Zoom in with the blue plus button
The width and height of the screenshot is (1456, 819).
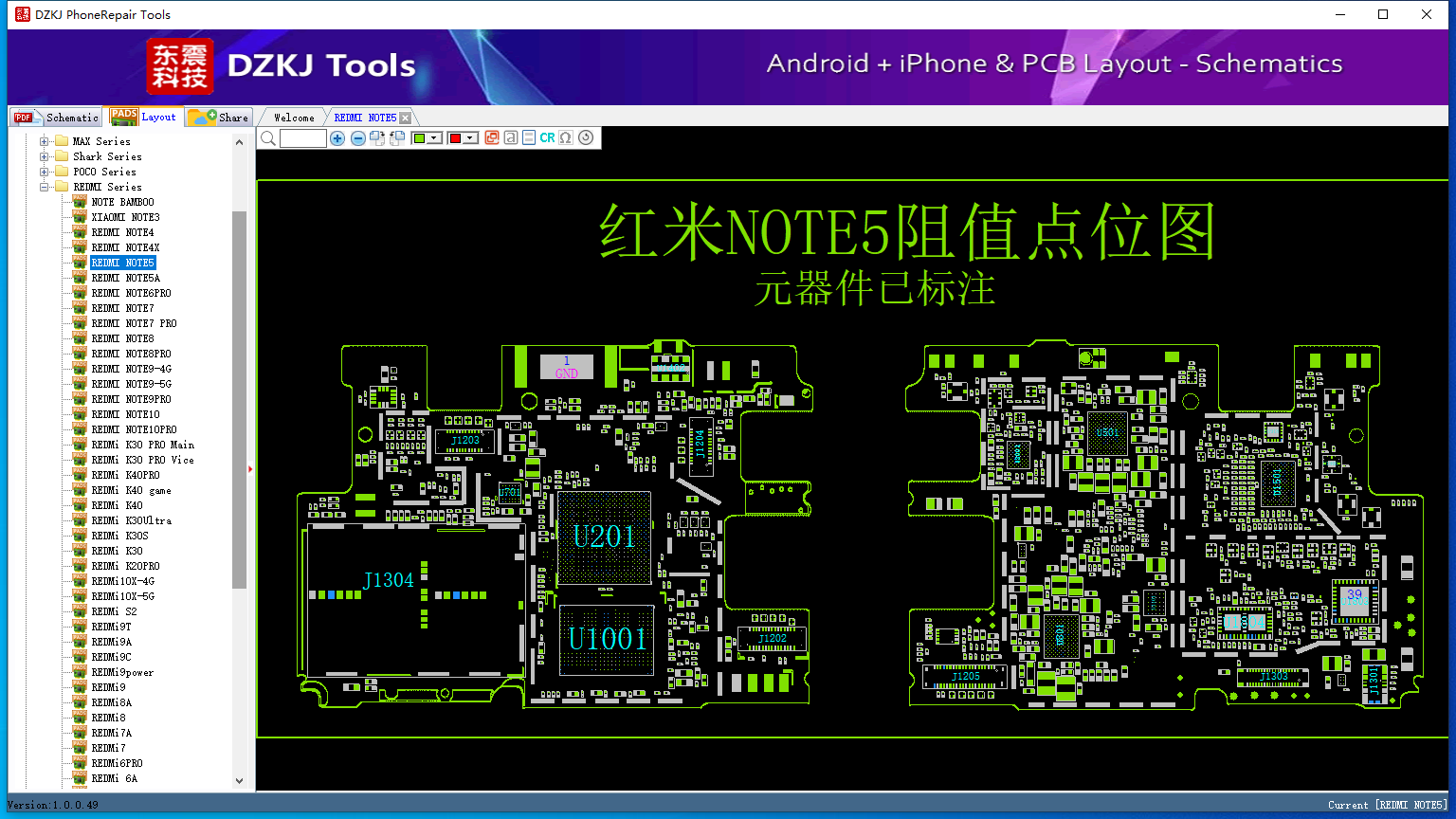[x=337, y=138]
